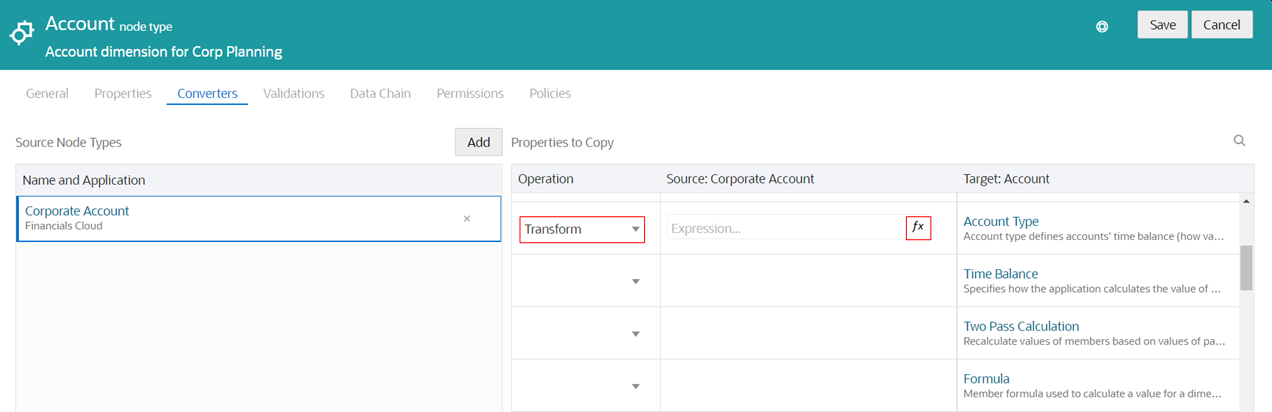Open the Transform operation dropdown
The height and width of the screenshot is (412, 1272).
pyautogui.click(x=582, y=229)
